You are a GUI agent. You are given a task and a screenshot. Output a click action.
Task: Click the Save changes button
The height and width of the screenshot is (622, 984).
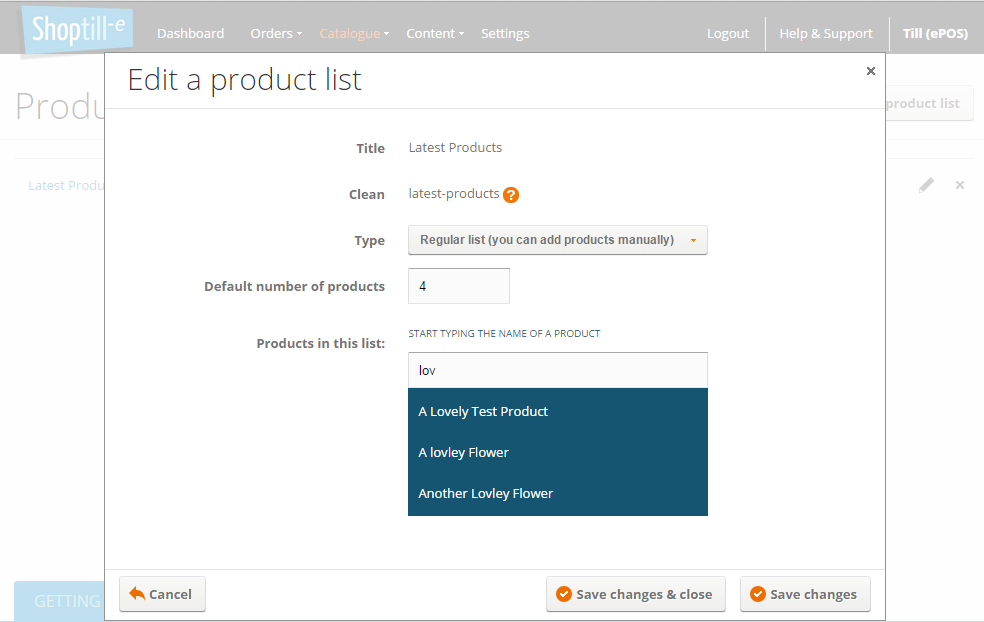pos(805,594)
